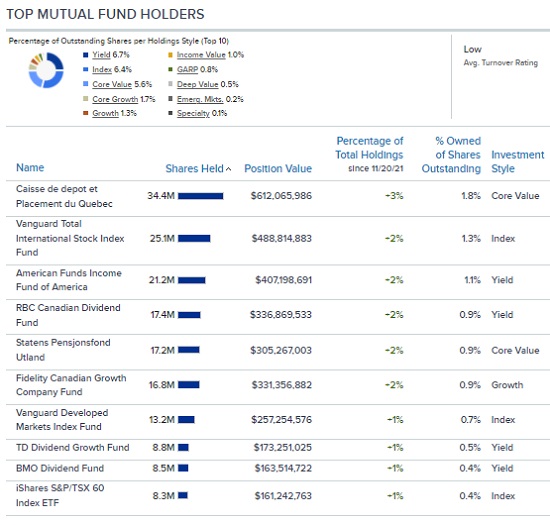Click the 25.1M shares bar
This screenshot has width=550, height=525.
point(194,238)
